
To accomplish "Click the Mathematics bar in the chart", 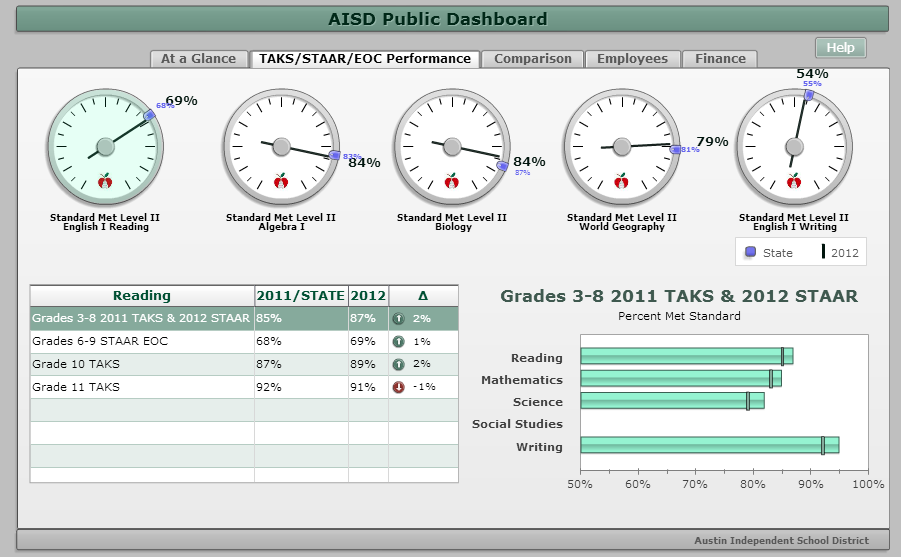I will coord(680,379).
